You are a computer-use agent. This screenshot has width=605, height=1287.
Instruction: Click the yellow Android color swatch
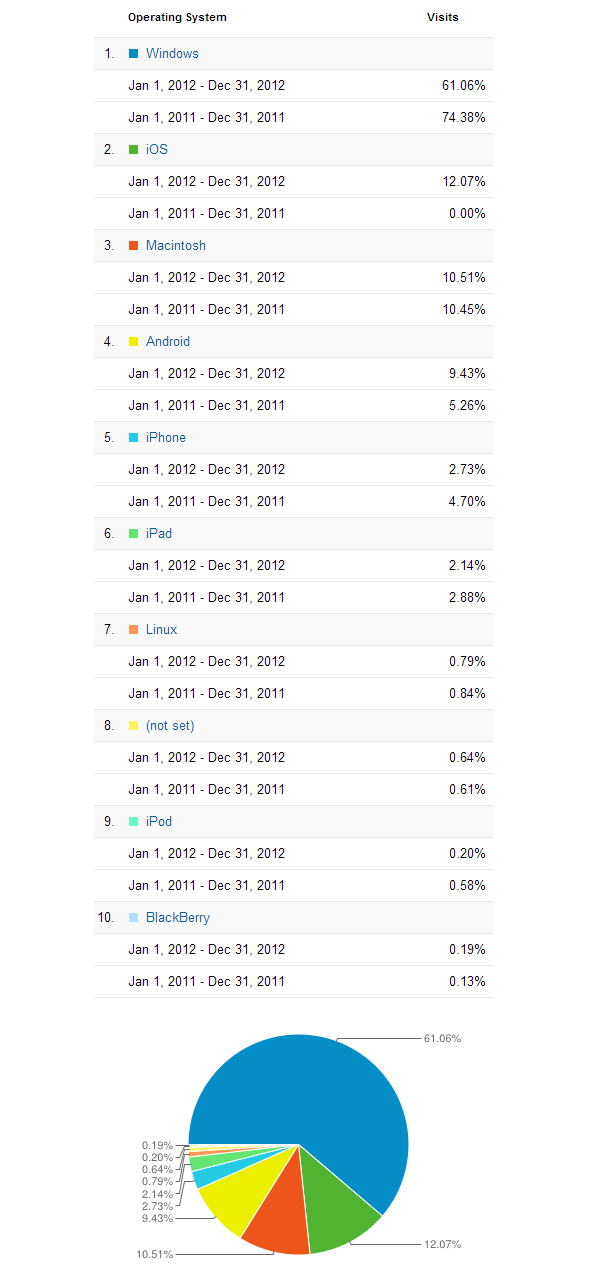click(134, 342)
